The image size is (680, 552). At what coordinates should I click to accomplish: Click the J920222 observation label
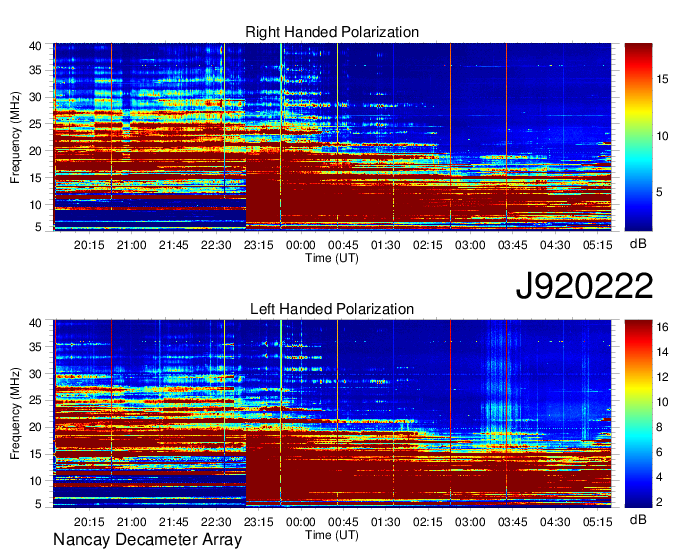point(585,286)
